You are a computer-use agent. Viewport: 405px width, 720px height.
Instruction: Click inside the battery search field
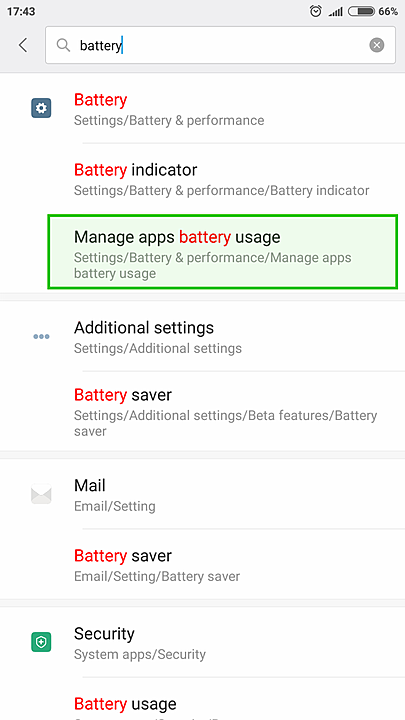220,45
